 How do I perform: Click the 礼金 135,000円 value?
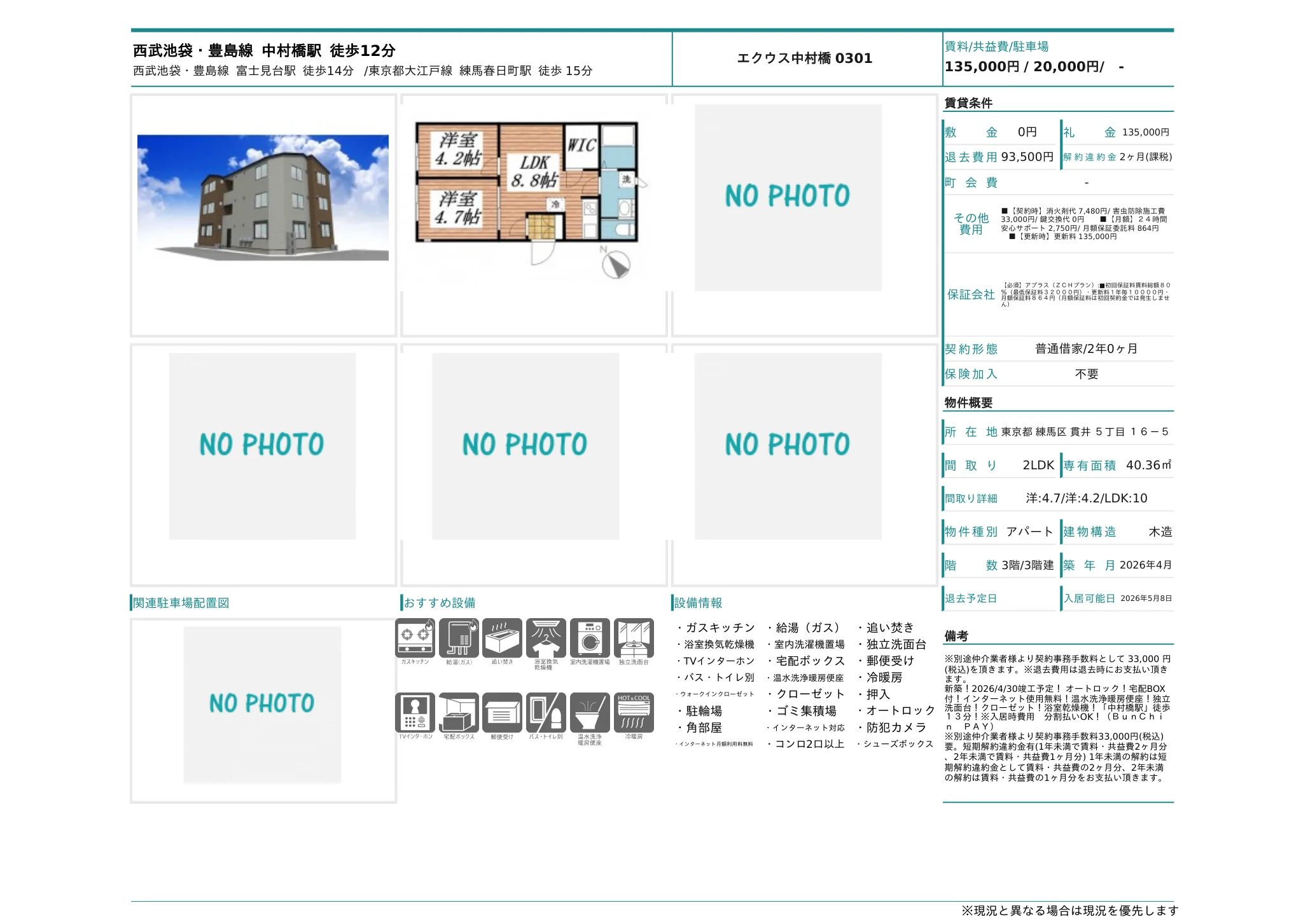(1145, 132)
